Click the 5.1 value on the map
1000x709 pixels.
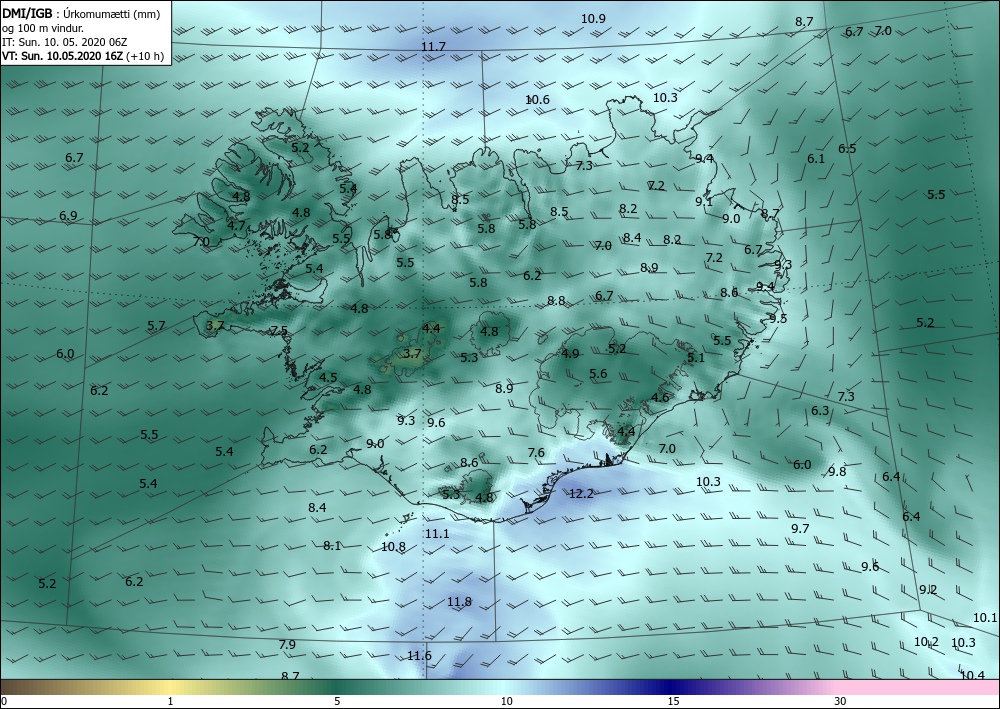696,358
